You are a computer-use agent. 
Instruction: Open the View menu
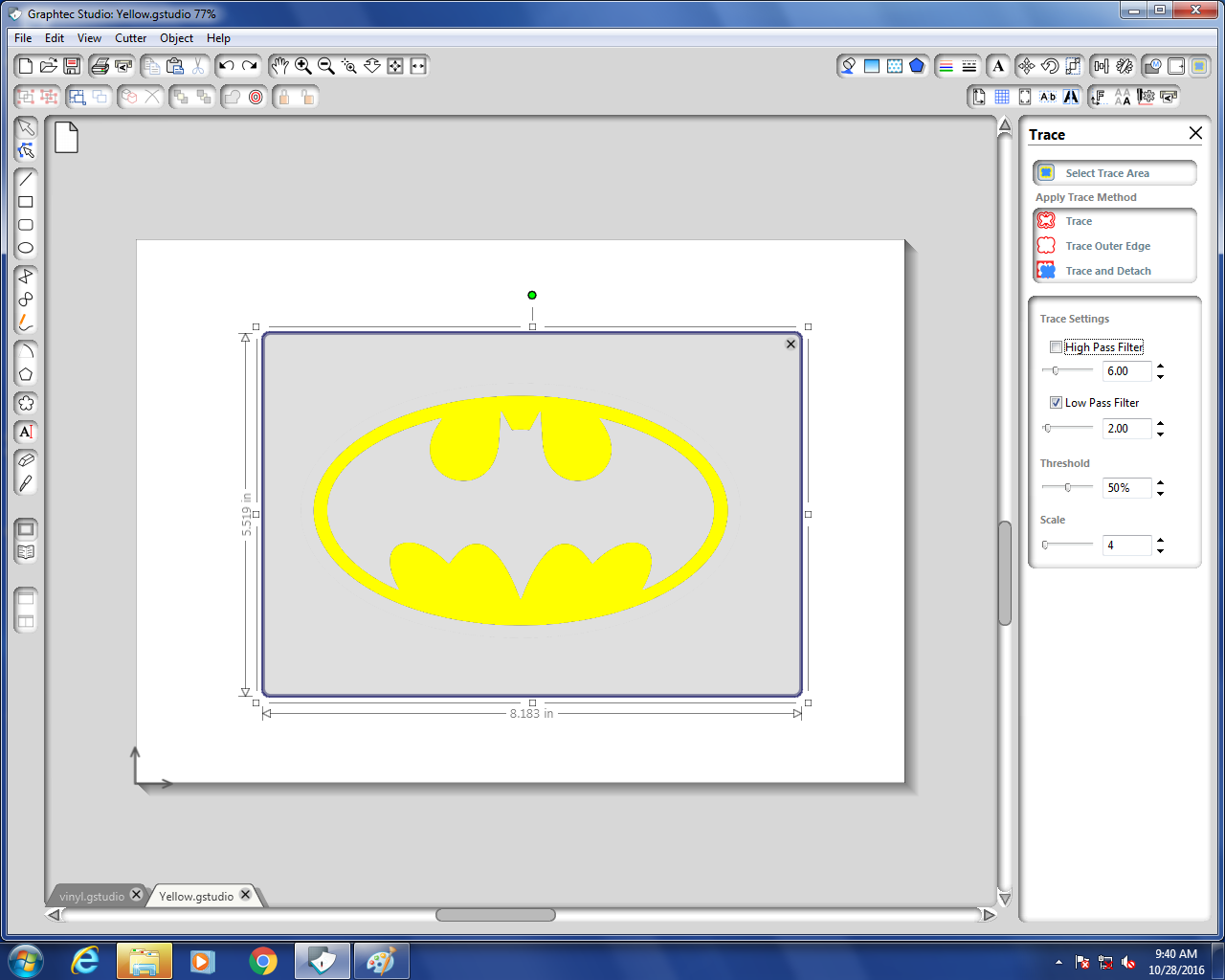pyautogui.click(x=90, y=38)
